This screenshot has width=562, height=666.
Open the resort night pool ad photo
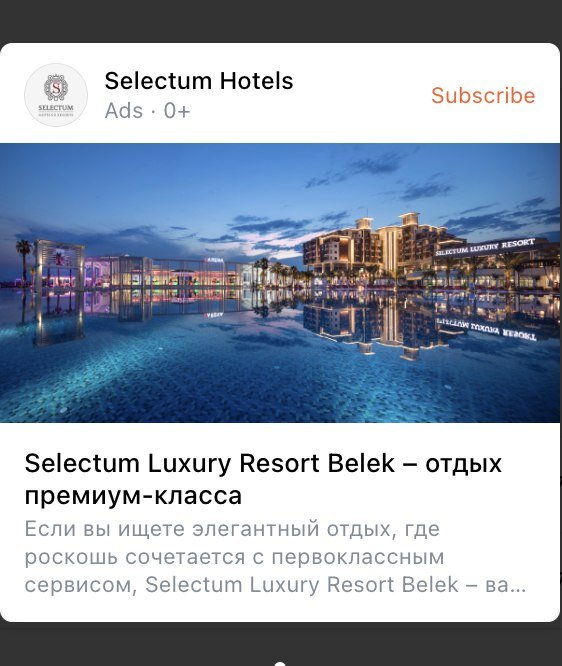[x=280, y=283]
